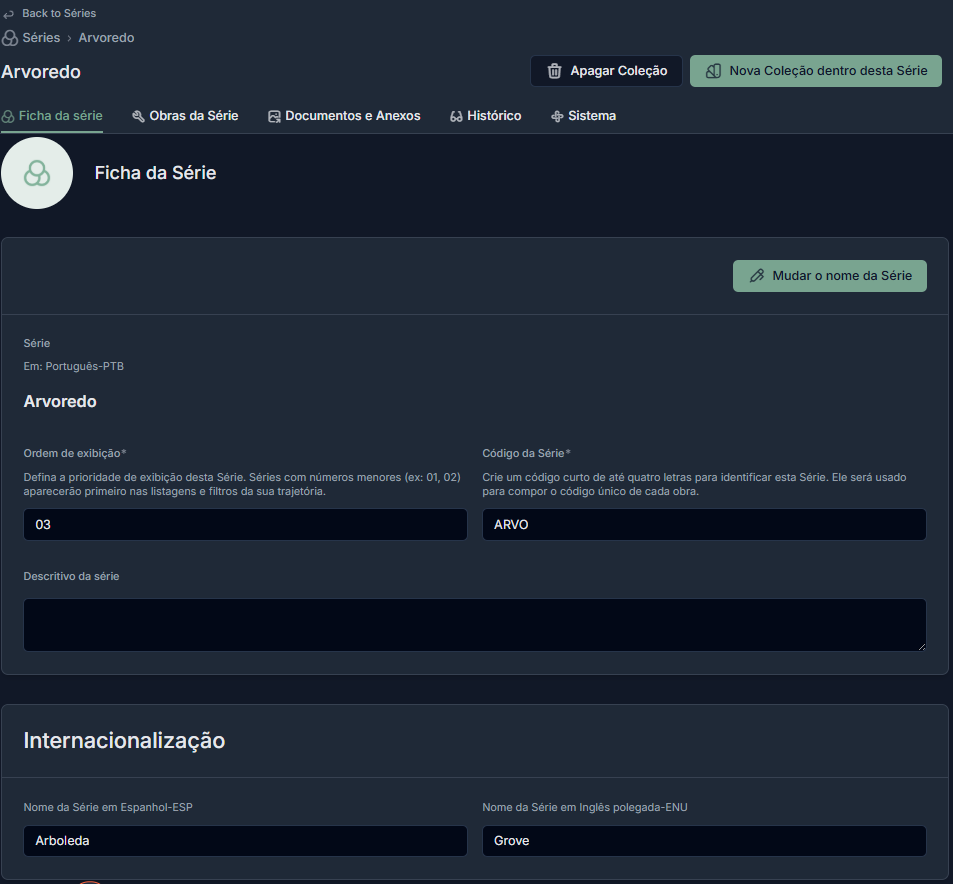
Task: Click the Ficha da série tab icon
Action: [8, 116]
